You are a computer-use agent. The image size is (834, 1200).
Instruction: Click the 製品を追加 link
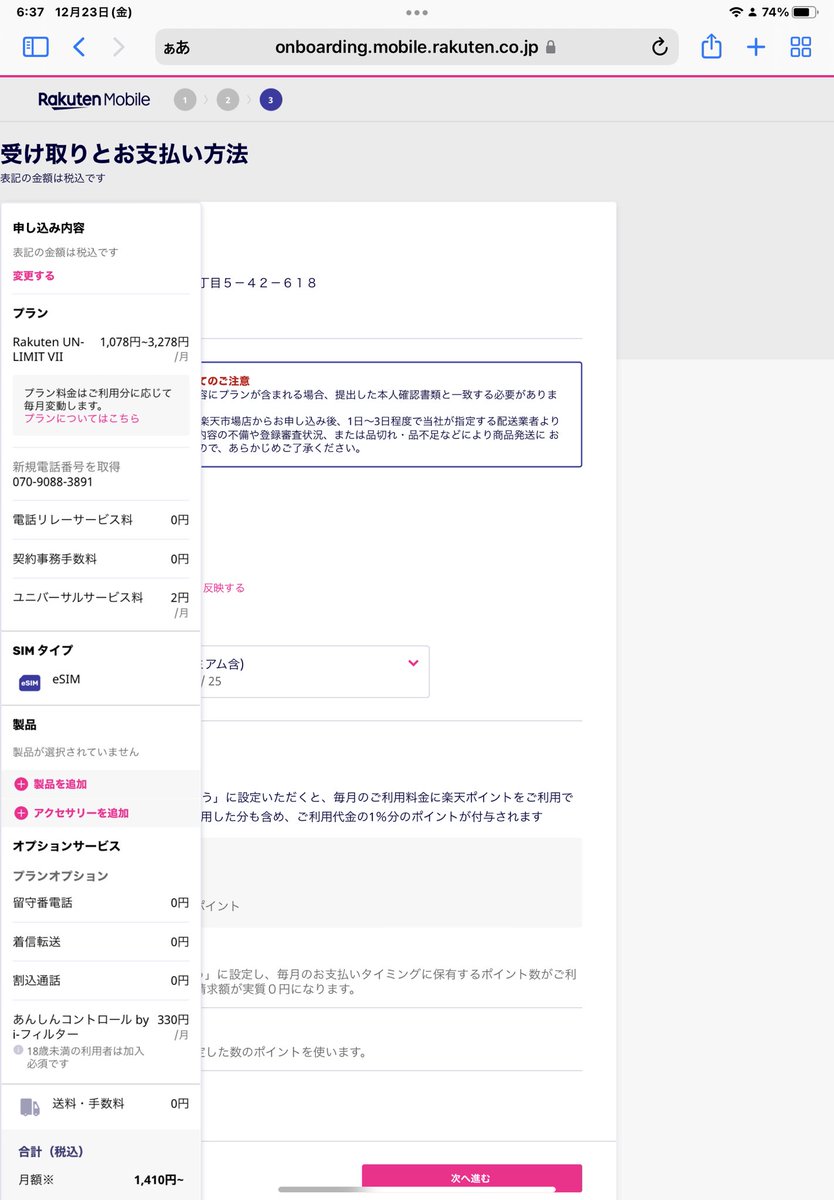point(60,784)
